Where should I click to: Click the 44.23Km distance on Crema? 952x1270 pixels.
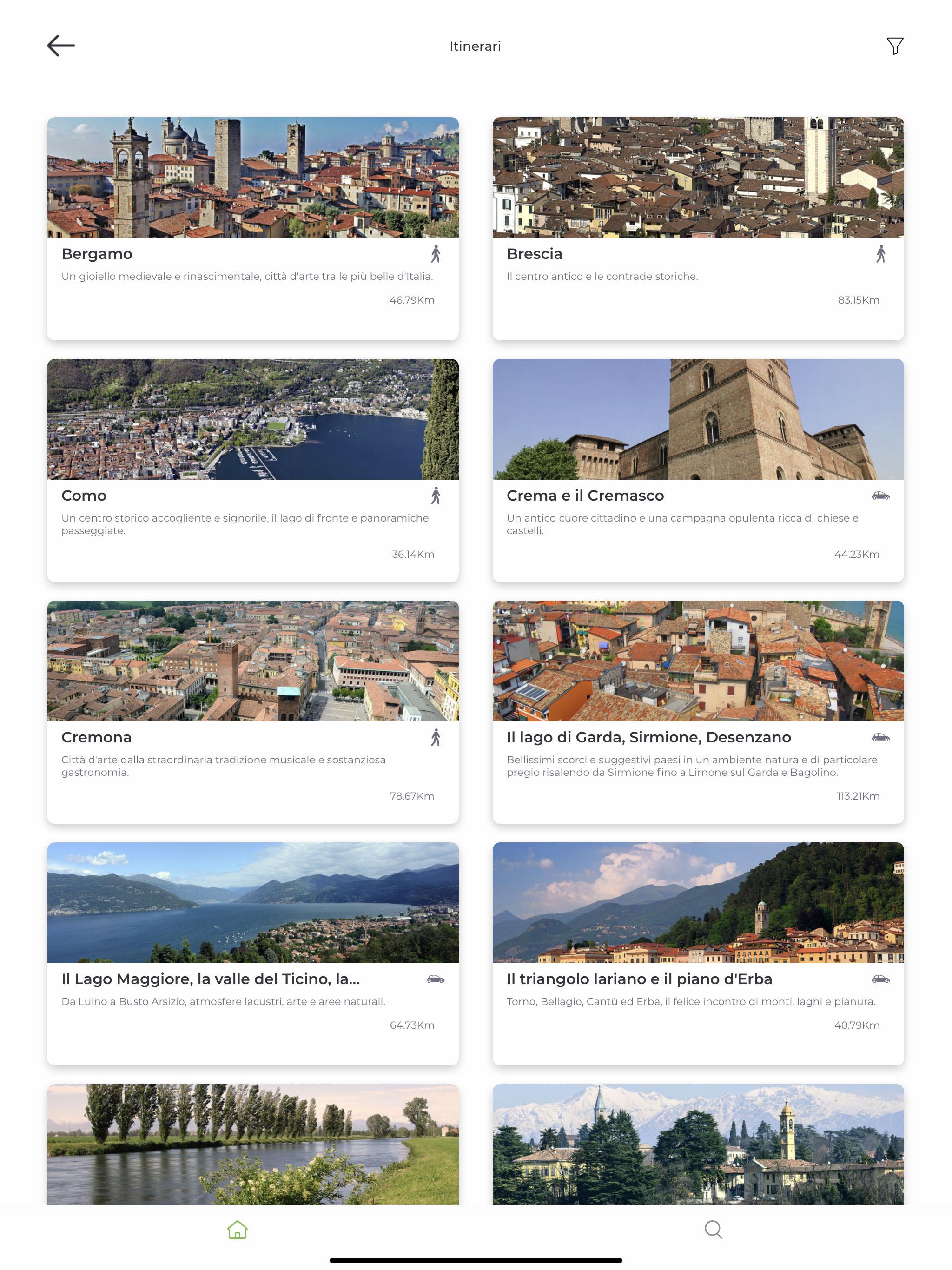[857, 554]
